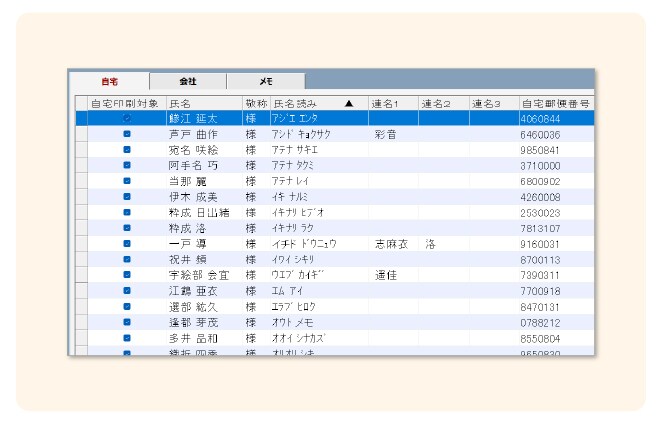Toggle print checkbox for 宛名 咲絵

(x=127, y=149)
